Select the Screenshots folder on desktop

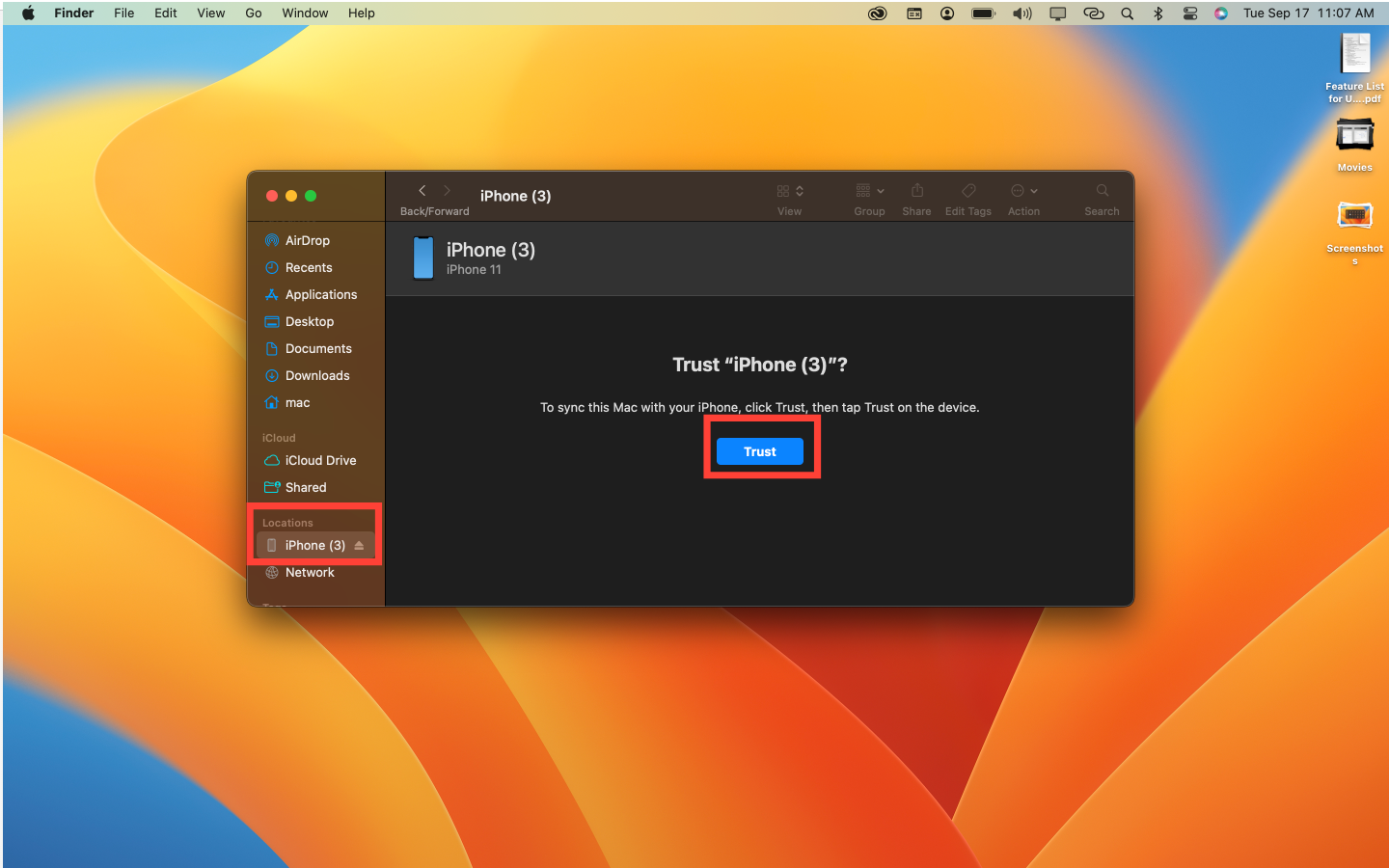[1354, 231]
